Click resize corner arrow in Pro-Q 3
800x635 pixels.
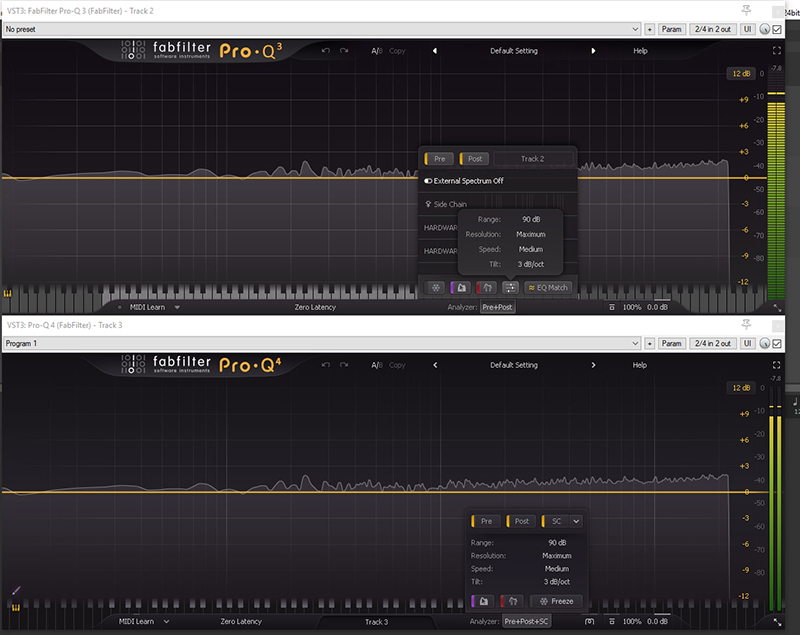click(777, 308)
